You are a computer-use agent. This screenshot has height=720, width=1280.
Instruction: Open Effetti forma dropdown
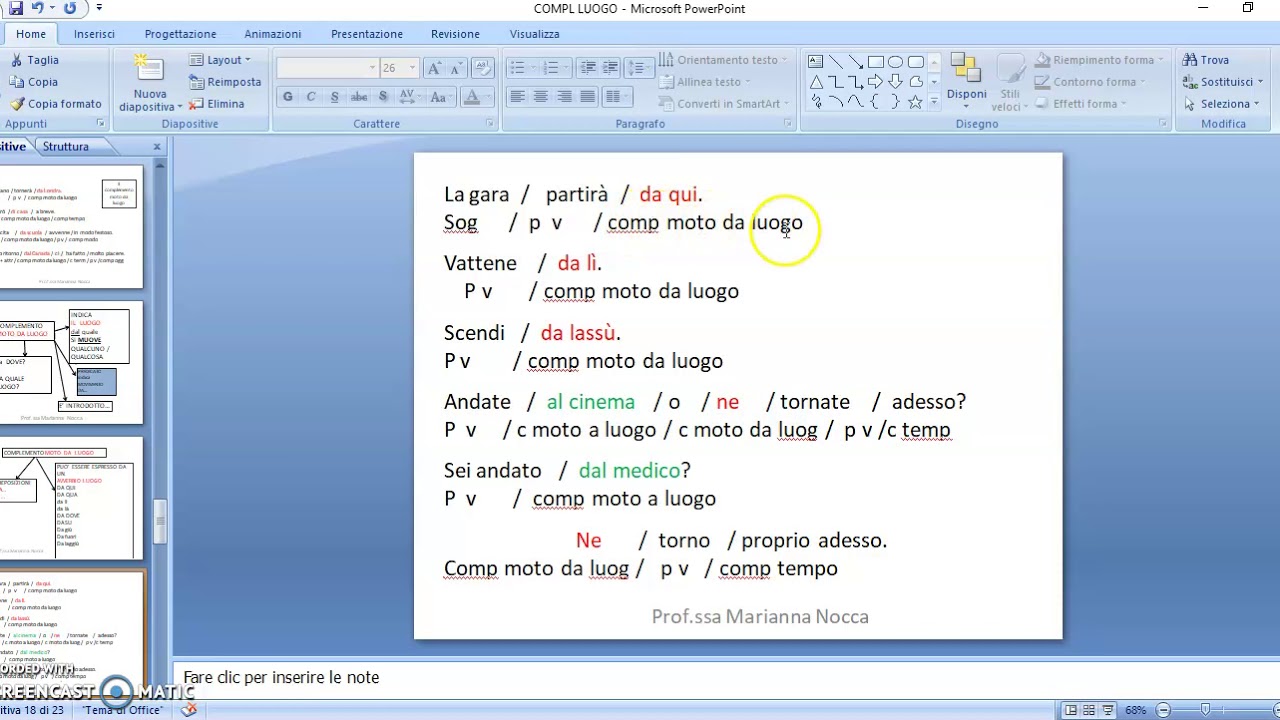pos(1082,104)
